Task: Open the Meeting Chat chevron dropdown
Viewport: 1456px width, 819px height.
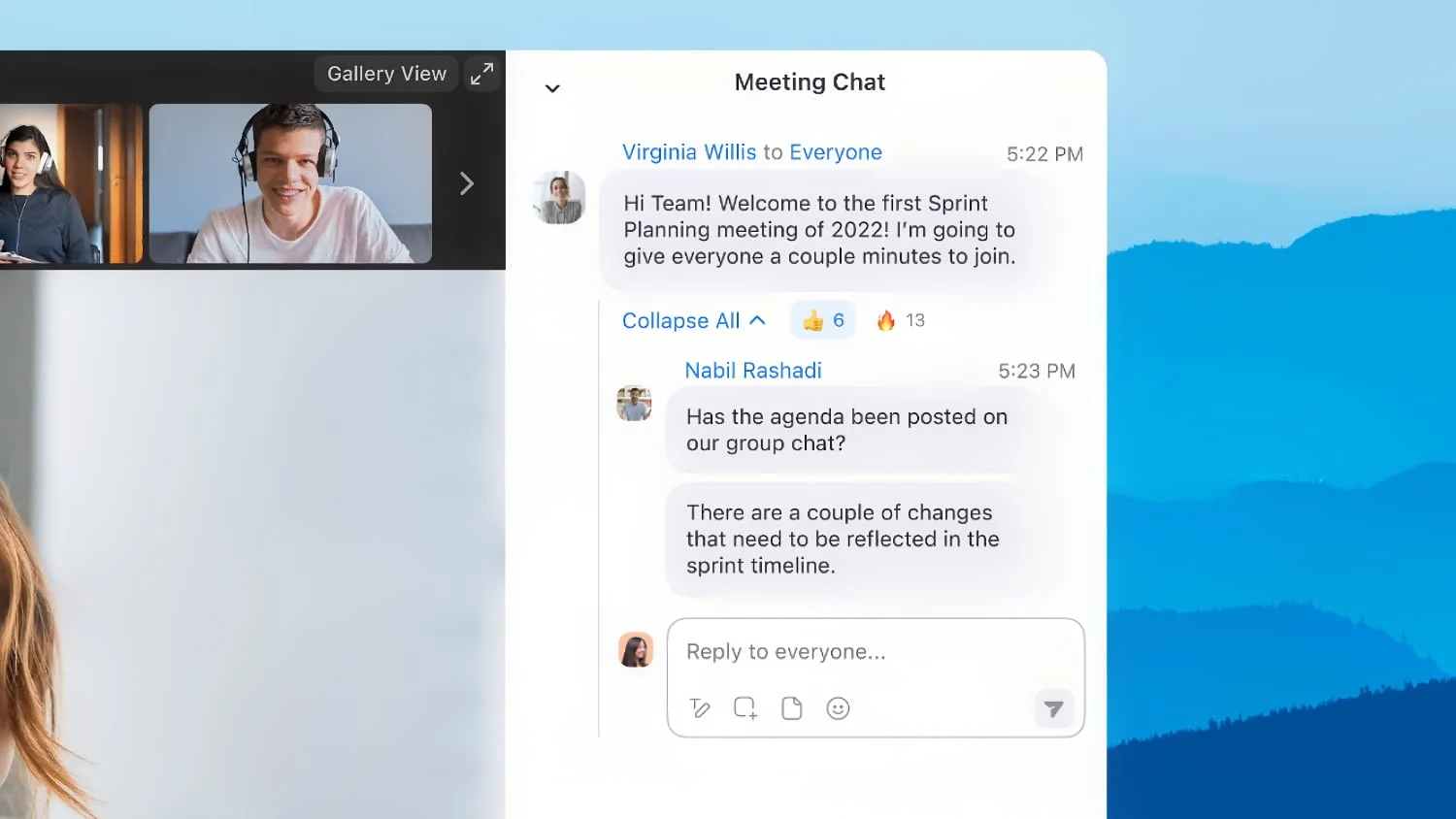Action: [x=552, y=88]
